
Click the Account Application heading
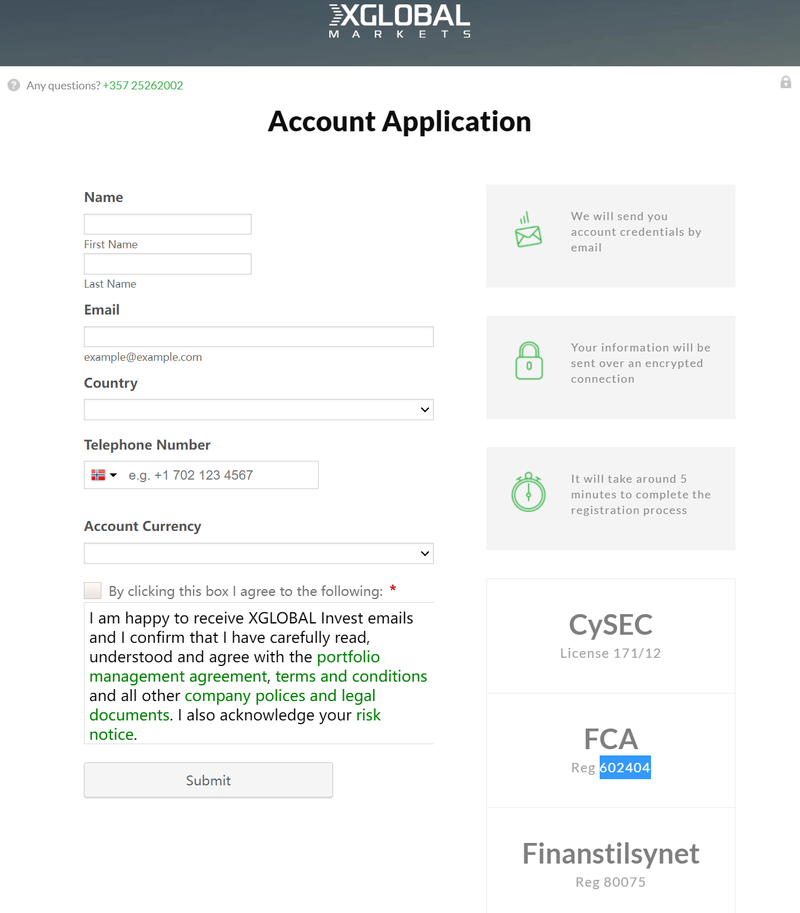[399, 122]
